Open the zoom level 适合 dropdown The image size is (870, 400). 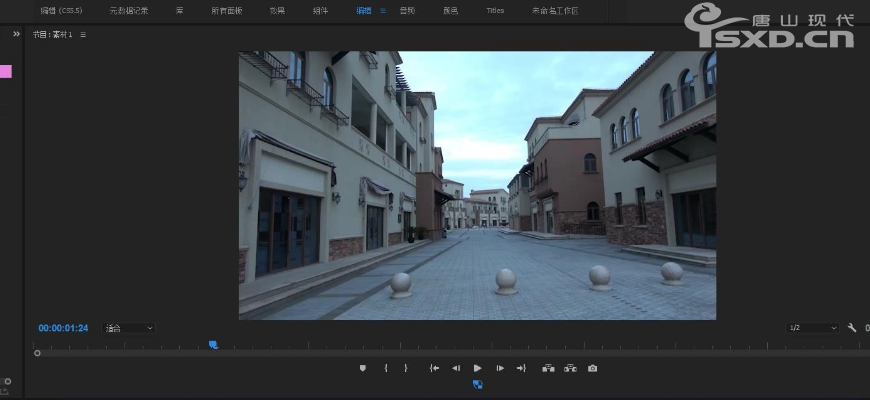[x=129, y=328]
